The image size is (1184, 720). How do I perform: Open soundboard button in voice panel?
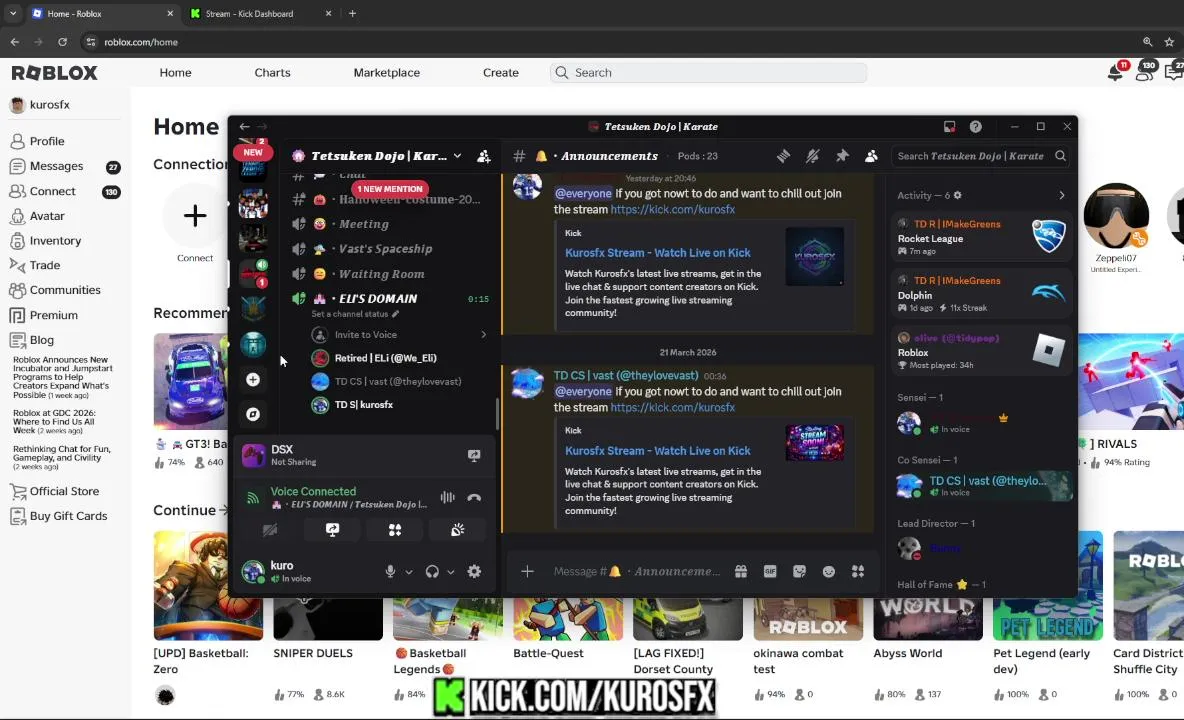coord(458,530)
